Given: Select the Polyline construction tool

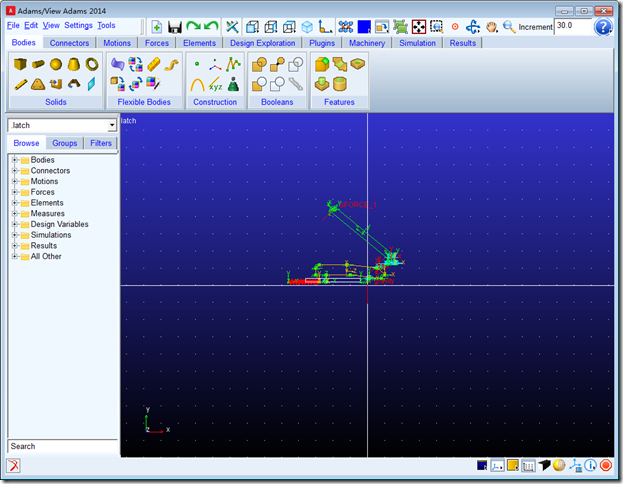Looking at the screenshot, I should [x=233, y=64].
